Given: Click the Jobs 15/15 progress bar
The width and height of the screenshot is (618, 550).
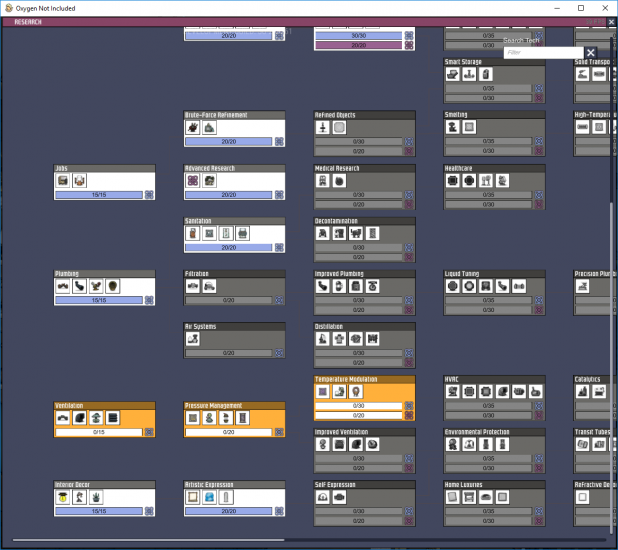Looking at the screenshot, I should [x=99, y=195].
